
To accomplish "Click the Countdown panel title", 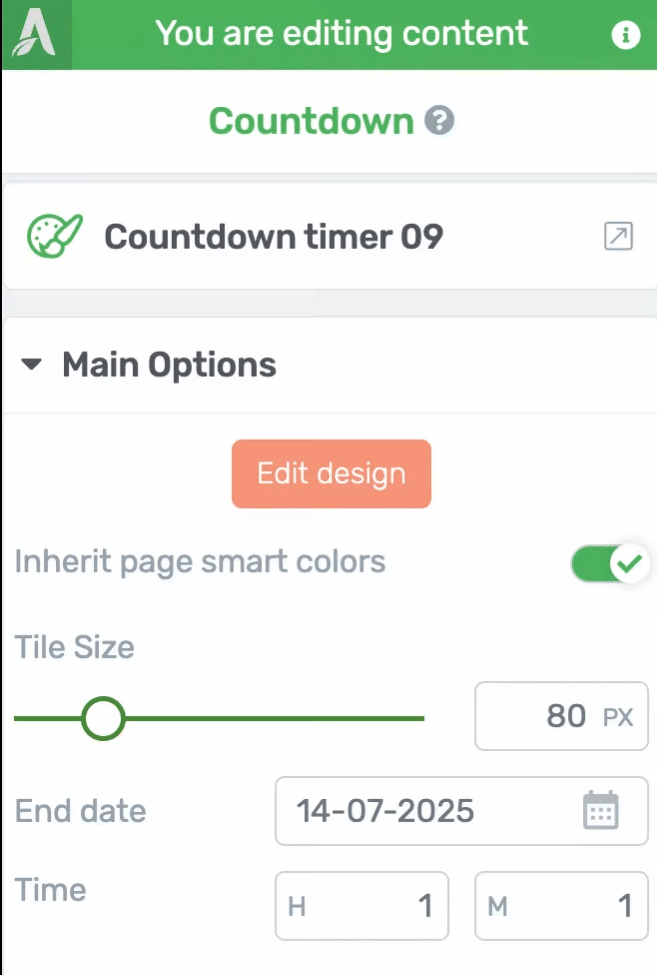I will (311, 121).
